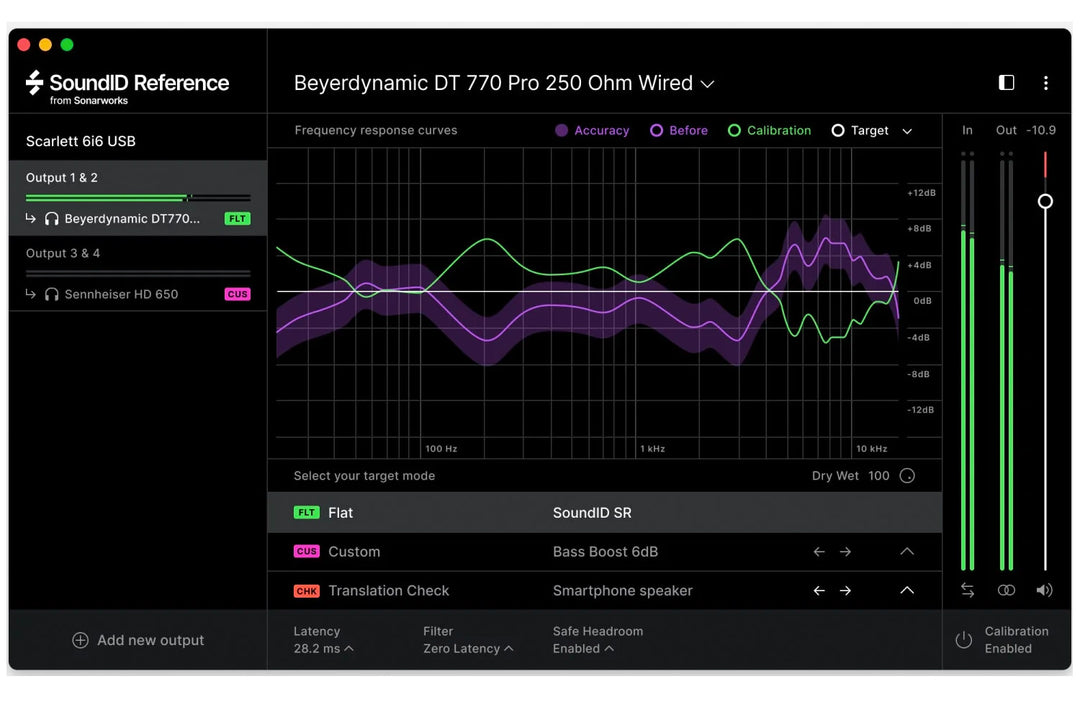The width and height of the screenshot is (1080, 720).
Task: Mute output with the speaker icon
Action: click(1044, 590)
